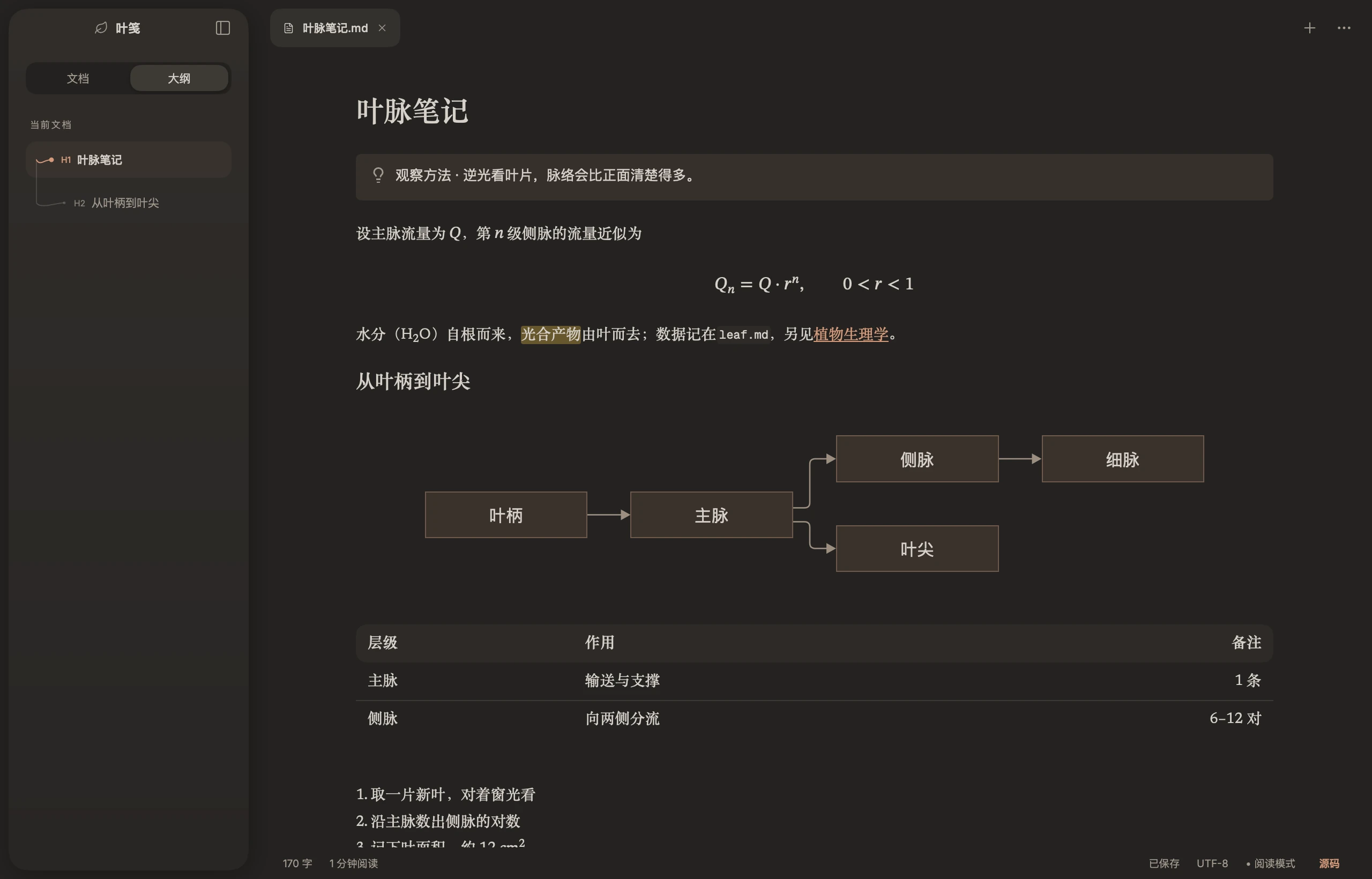1372x879 pixels.
Task: Follow the 植物生理学 link
Action: [851, 334]
